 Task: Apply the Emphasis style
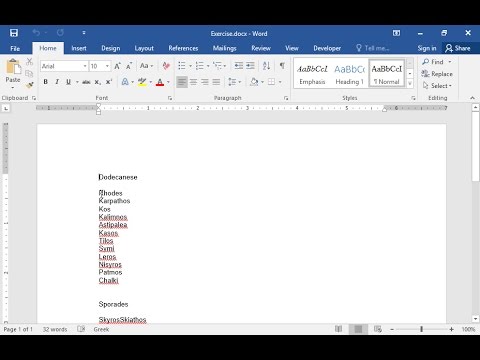tap(312, 74)
